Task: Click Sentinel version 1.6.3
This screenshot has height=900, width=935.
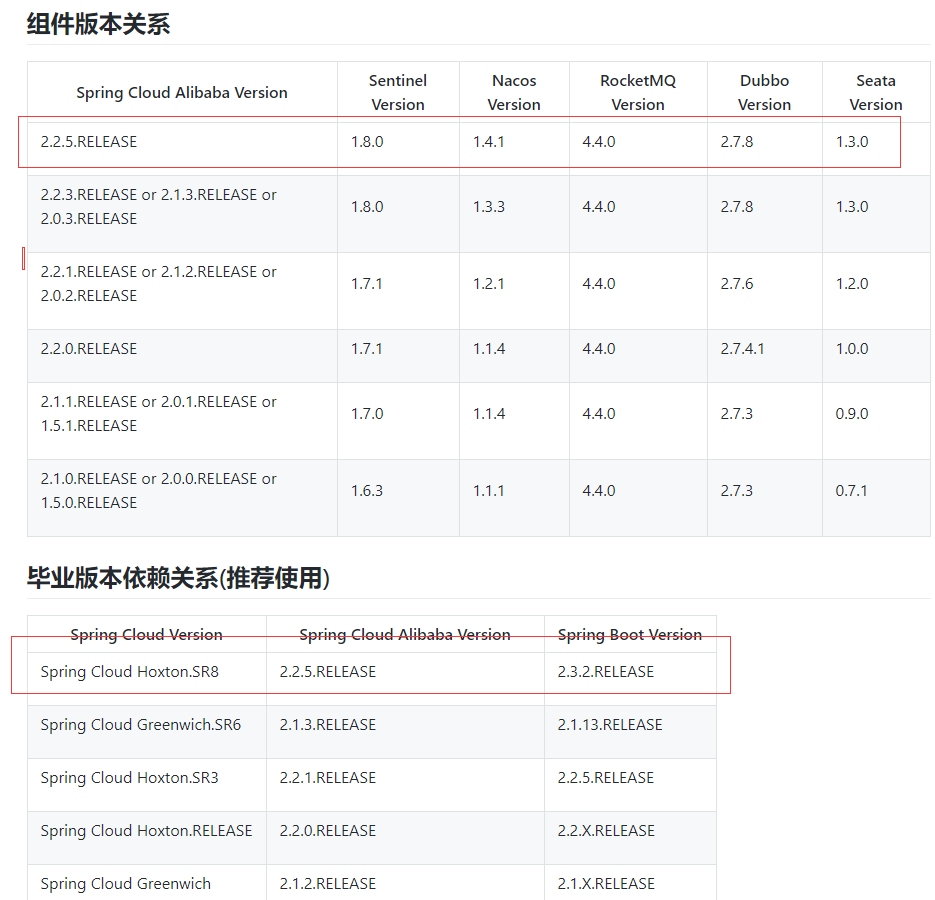Action: pos(367,491)
